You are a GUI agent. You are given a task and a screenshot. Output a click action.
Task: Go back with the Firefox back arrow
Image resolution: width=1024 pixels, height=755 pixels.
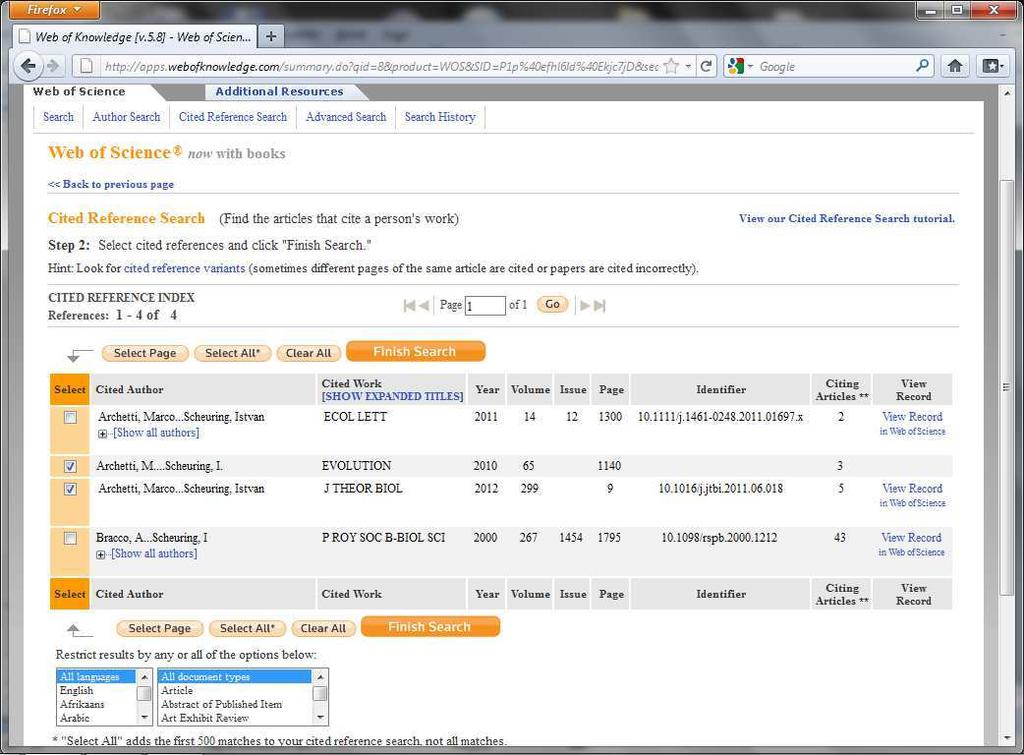(x=28, y=66)
